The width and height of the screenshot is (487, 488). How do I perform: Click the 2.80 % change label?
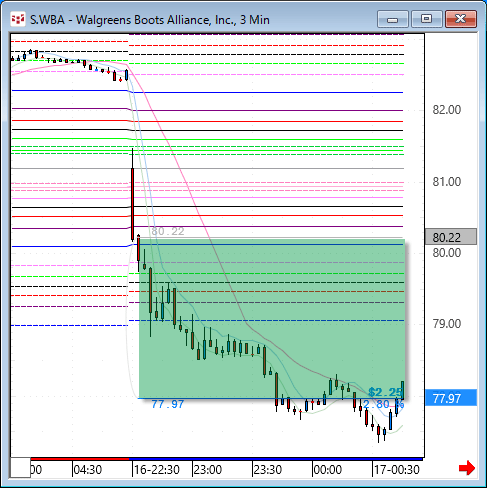coord(383,404)
